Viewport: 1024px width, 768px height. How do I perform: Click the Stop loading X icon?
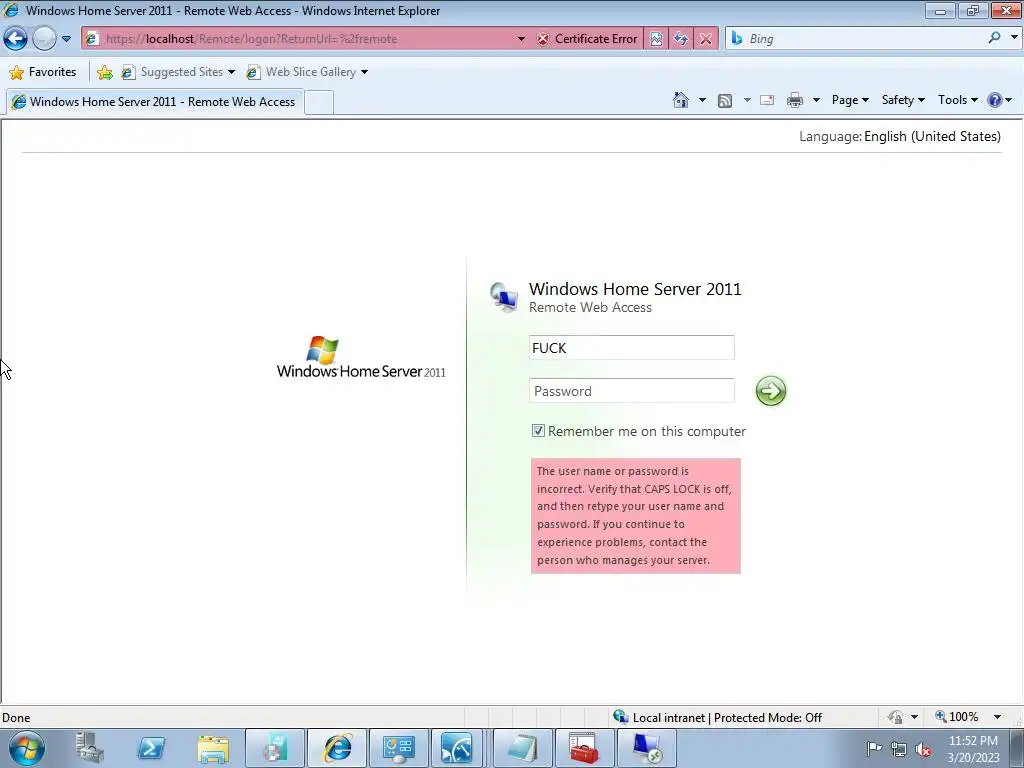point(706,39)
